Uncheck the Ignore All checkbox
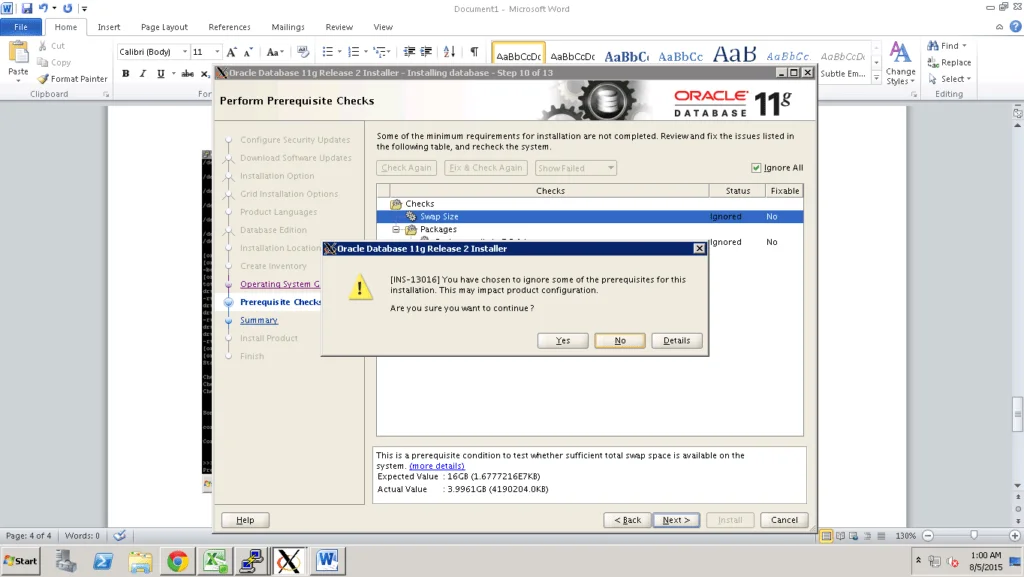 coord(756,168)
